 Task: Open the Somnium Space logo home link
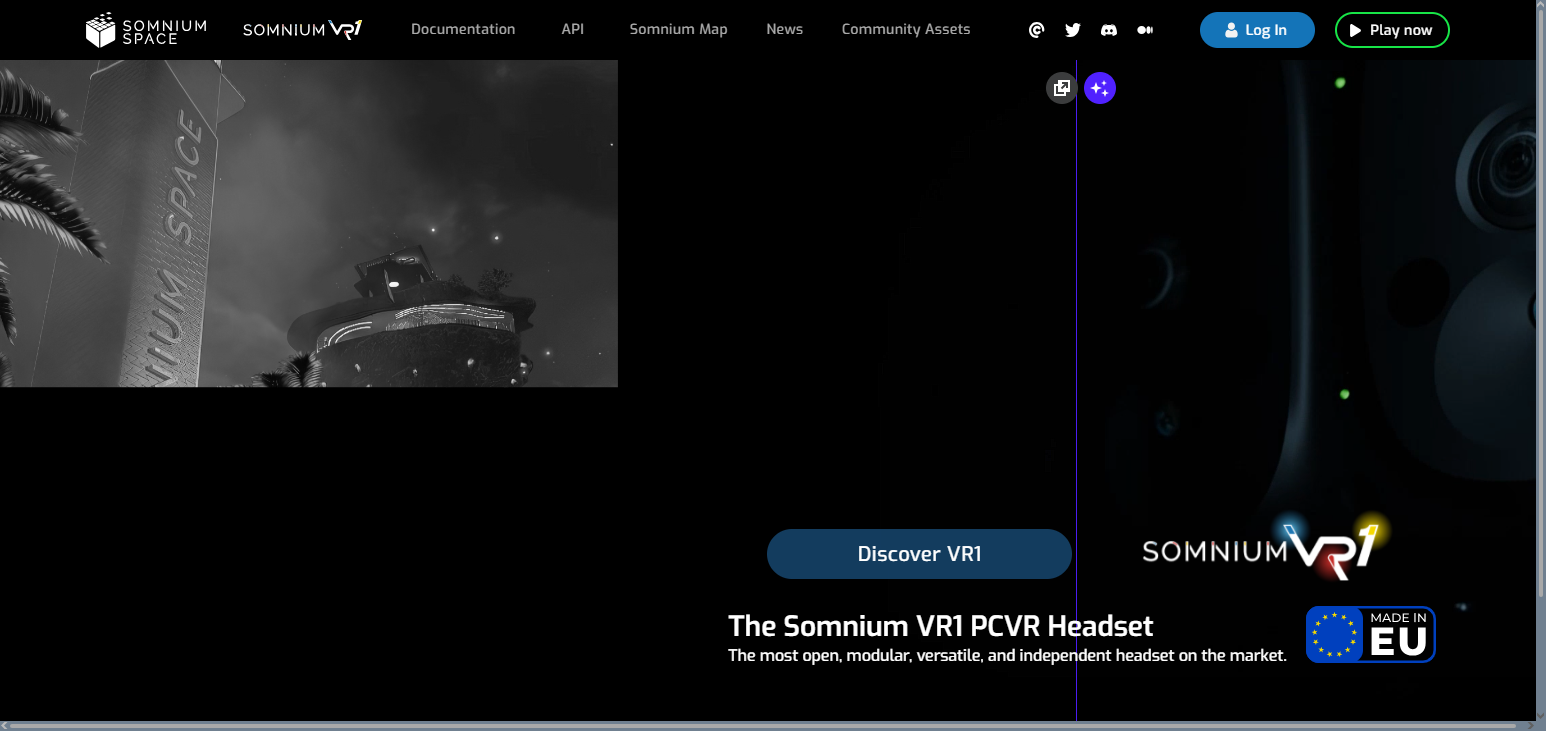(x=146, y=30)
